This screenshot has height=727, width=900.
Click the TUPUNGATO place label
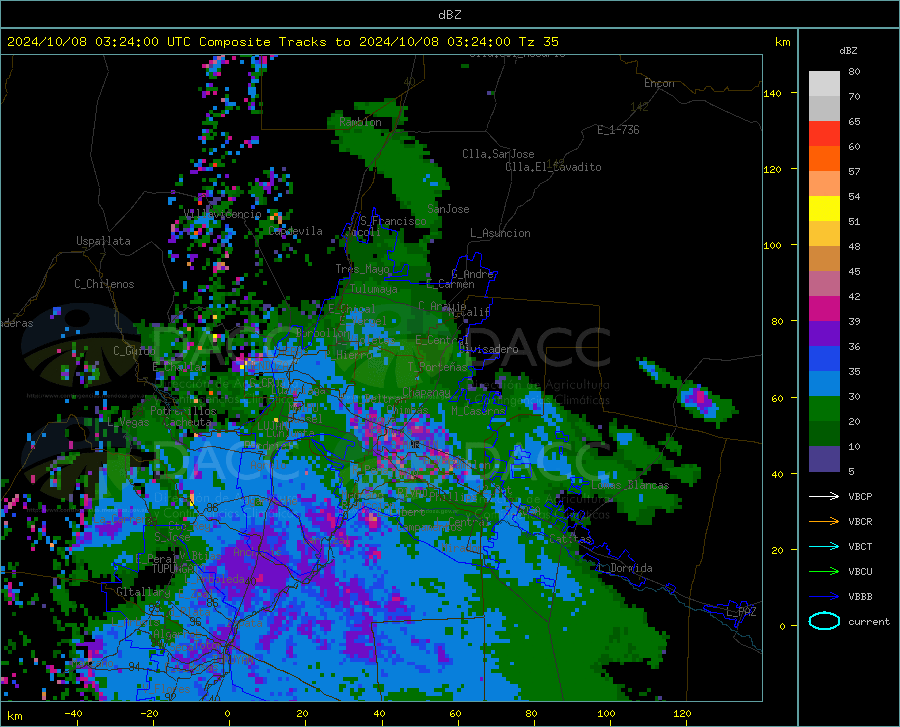tap(173, 569)
